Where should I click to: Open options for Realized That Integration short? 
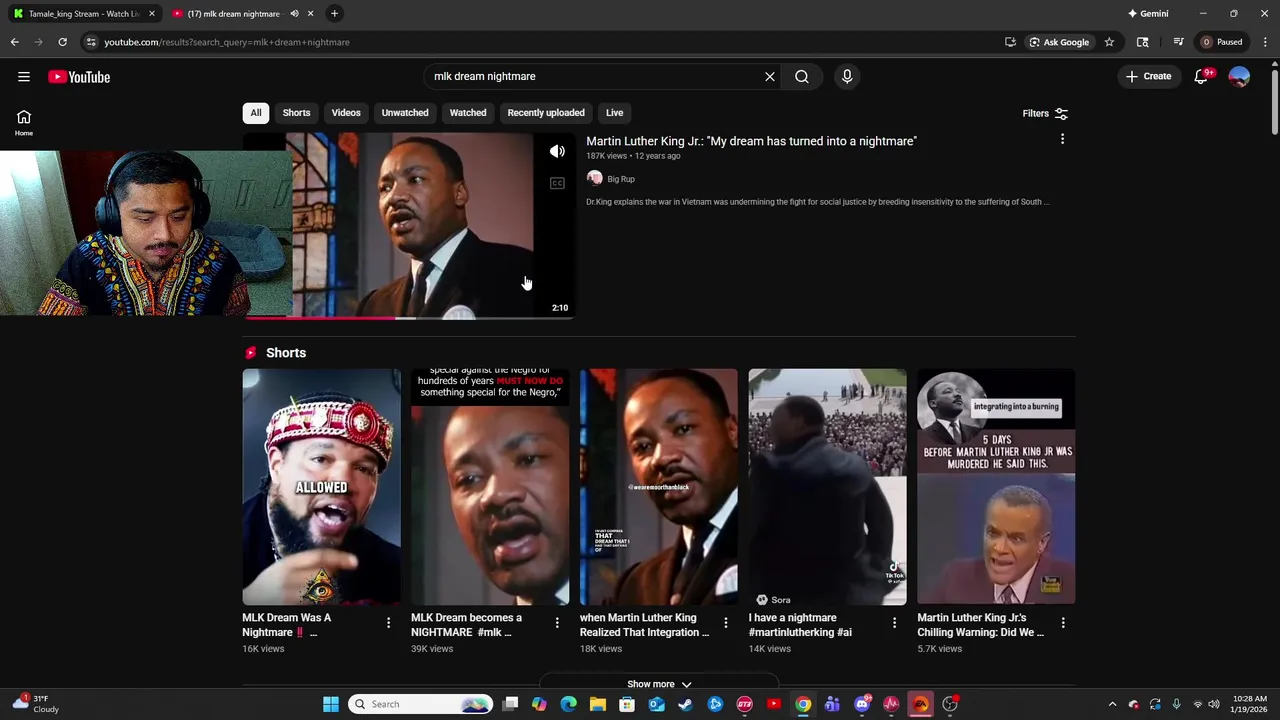726,623
